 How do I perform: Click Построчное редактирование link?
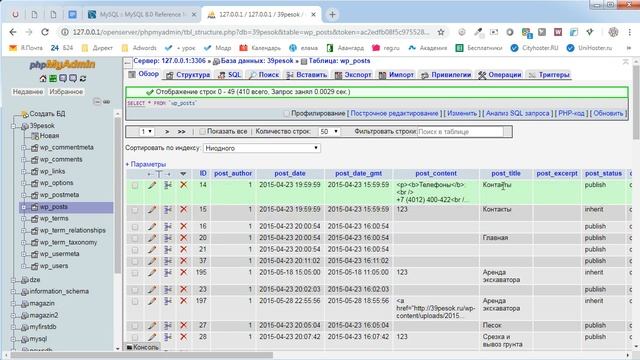coord(394,113)
